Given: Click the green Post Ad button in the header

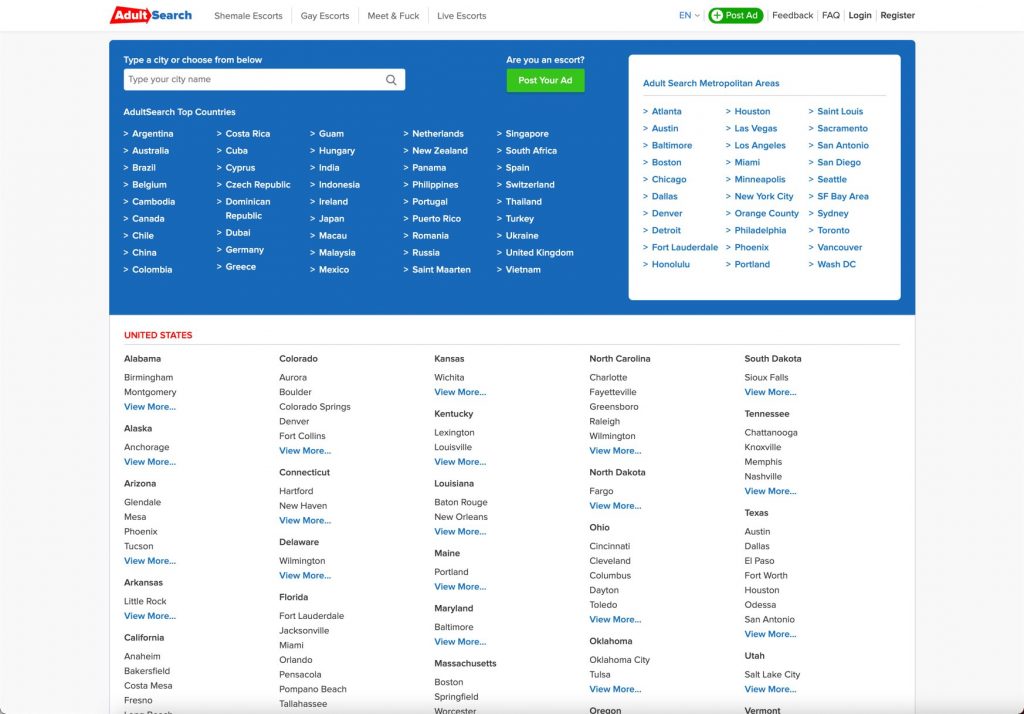Looking at the screenshot, I should click(x=735, y=15).
